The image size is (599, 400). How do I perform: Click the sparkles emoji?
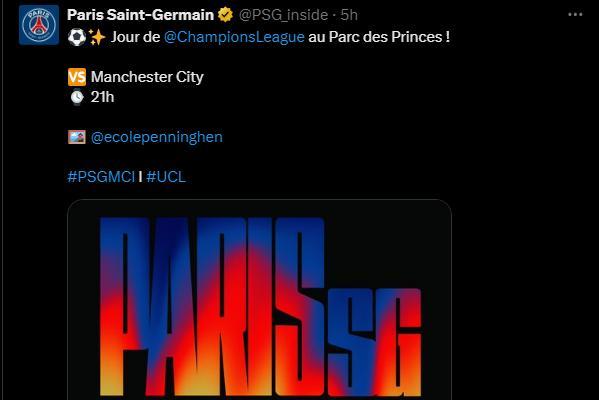coord(97,37)
